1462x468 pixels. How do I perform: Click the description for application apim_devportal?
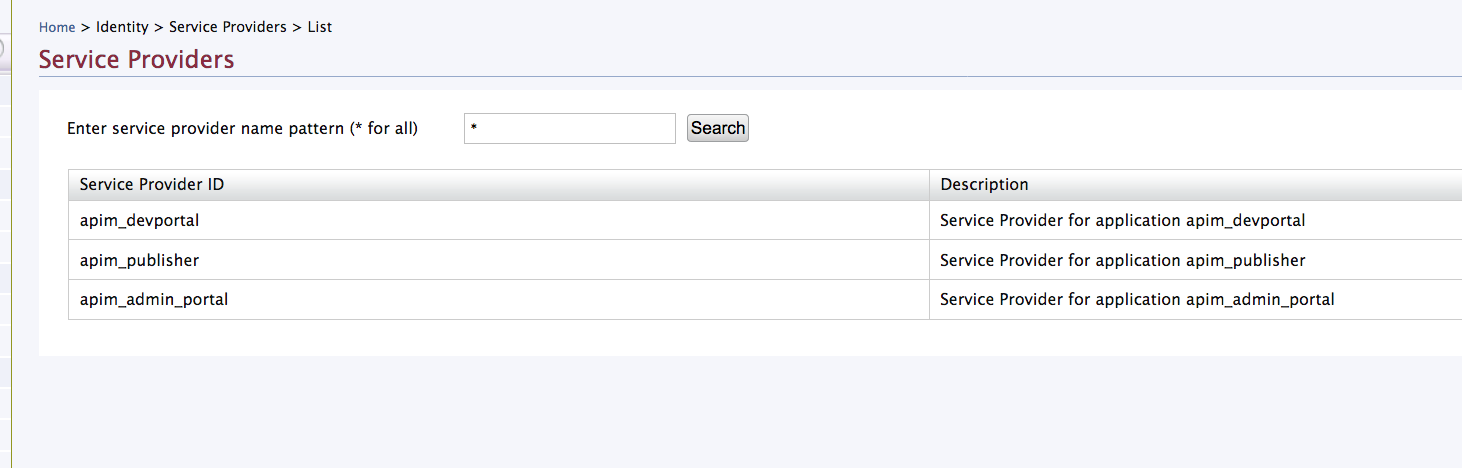(x=1123, y=220)
